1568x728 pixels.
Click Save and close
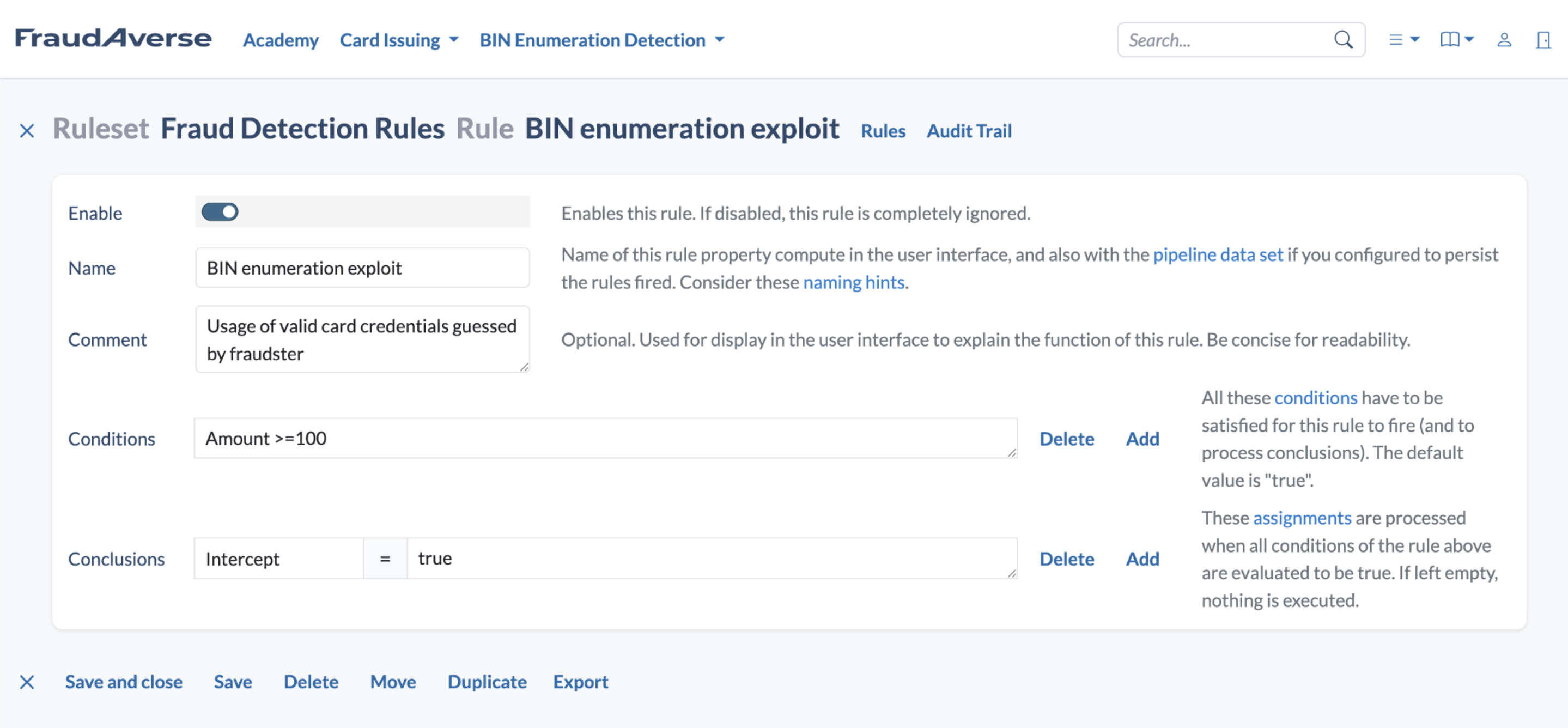tap(124, 682)
